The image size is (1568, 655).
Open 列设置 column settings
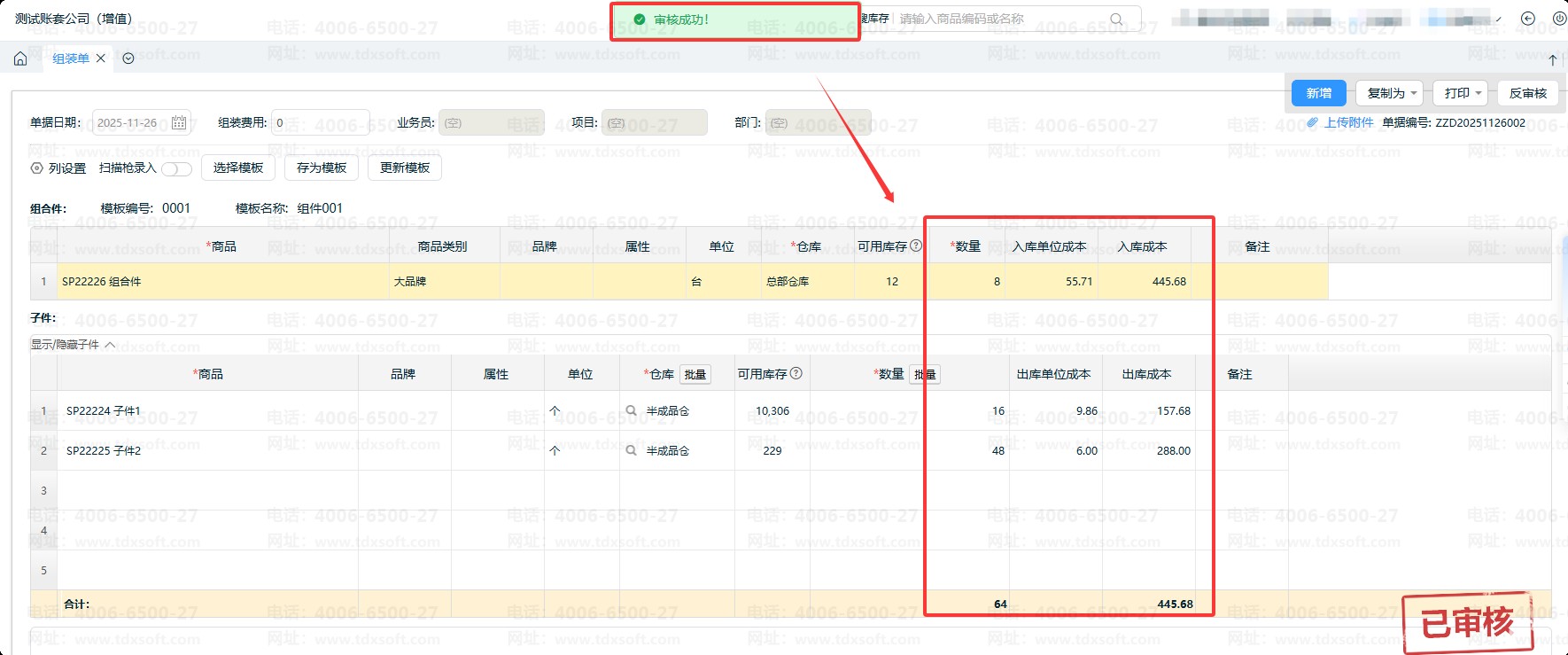point(58,168)
